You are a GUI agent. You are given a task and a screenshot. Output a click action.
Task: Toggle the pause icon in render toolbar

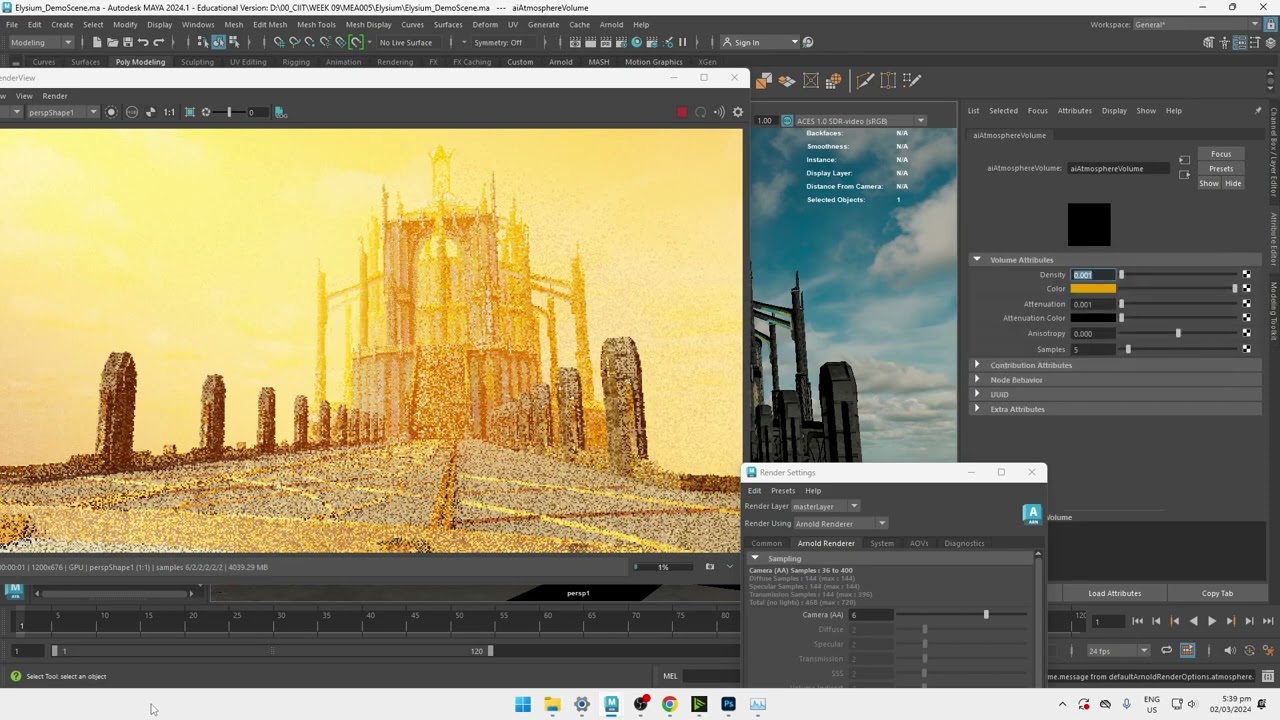click(x=683, y=42)
